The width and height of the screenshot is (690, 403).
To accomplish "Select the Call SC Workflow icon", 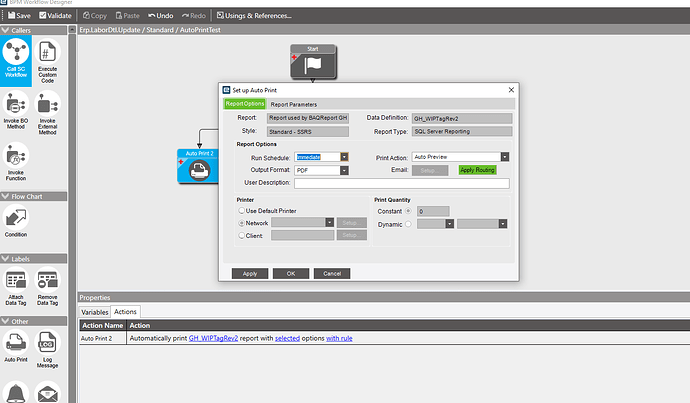I will click(16, 59).
